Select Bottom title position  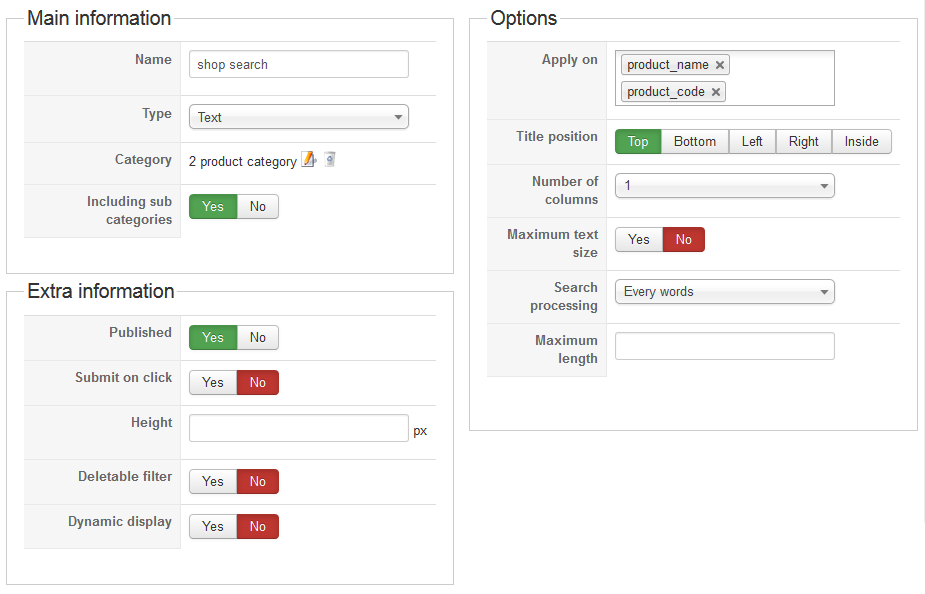click(x=695, y=142)
